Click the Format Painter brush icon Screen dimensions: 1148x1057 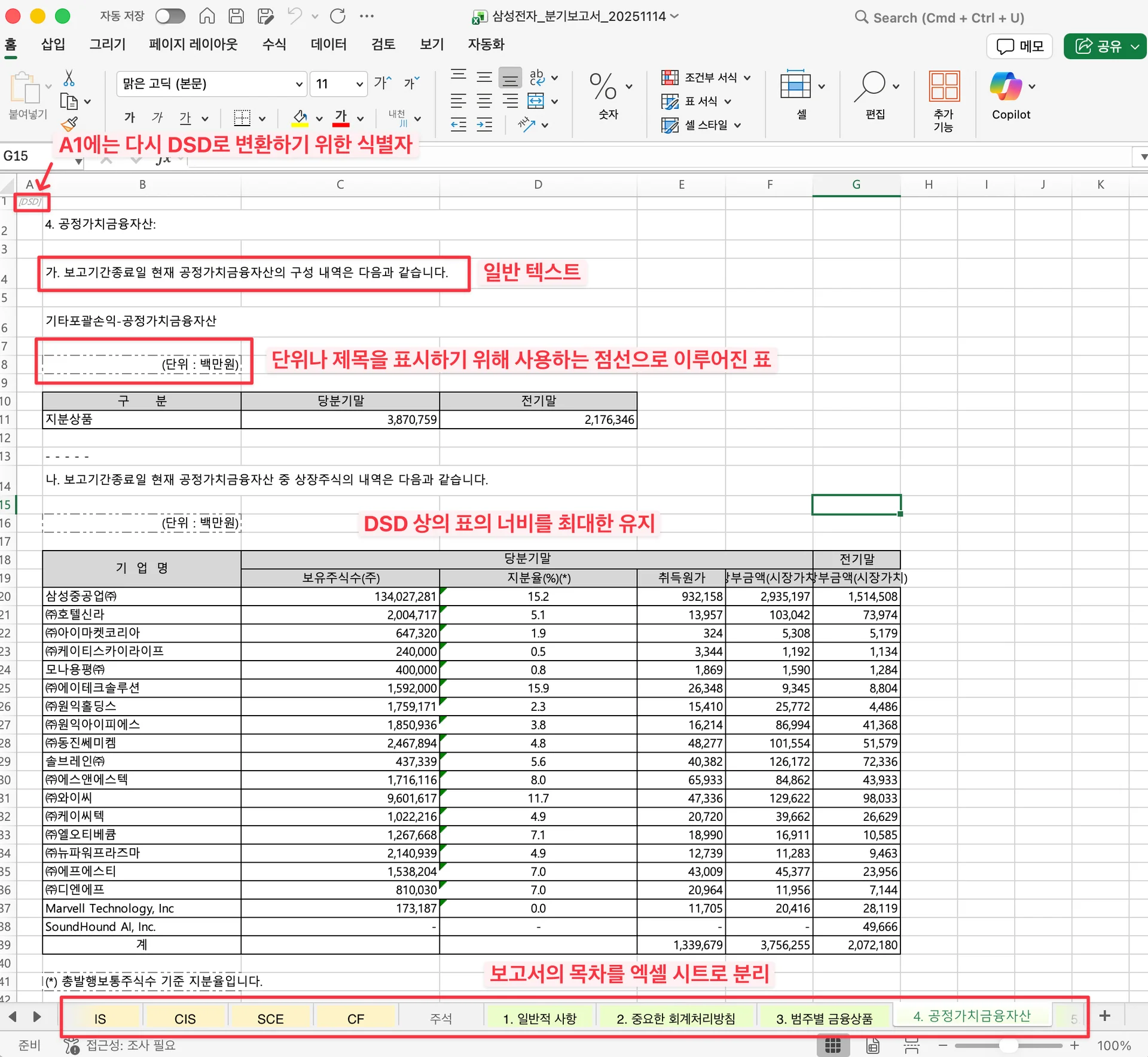(x=69, y=124)
